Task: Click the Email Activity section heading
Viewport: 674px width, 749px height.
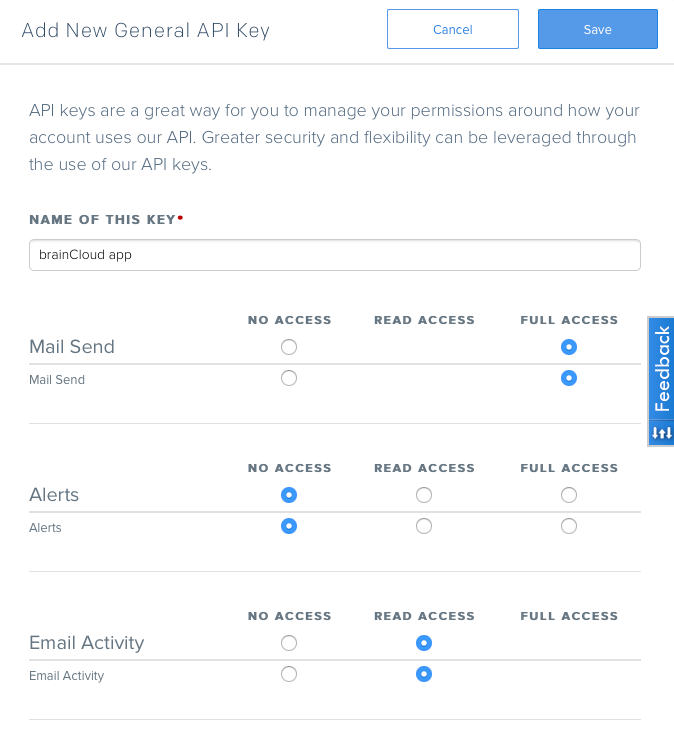Action: (x=86, y=643)
